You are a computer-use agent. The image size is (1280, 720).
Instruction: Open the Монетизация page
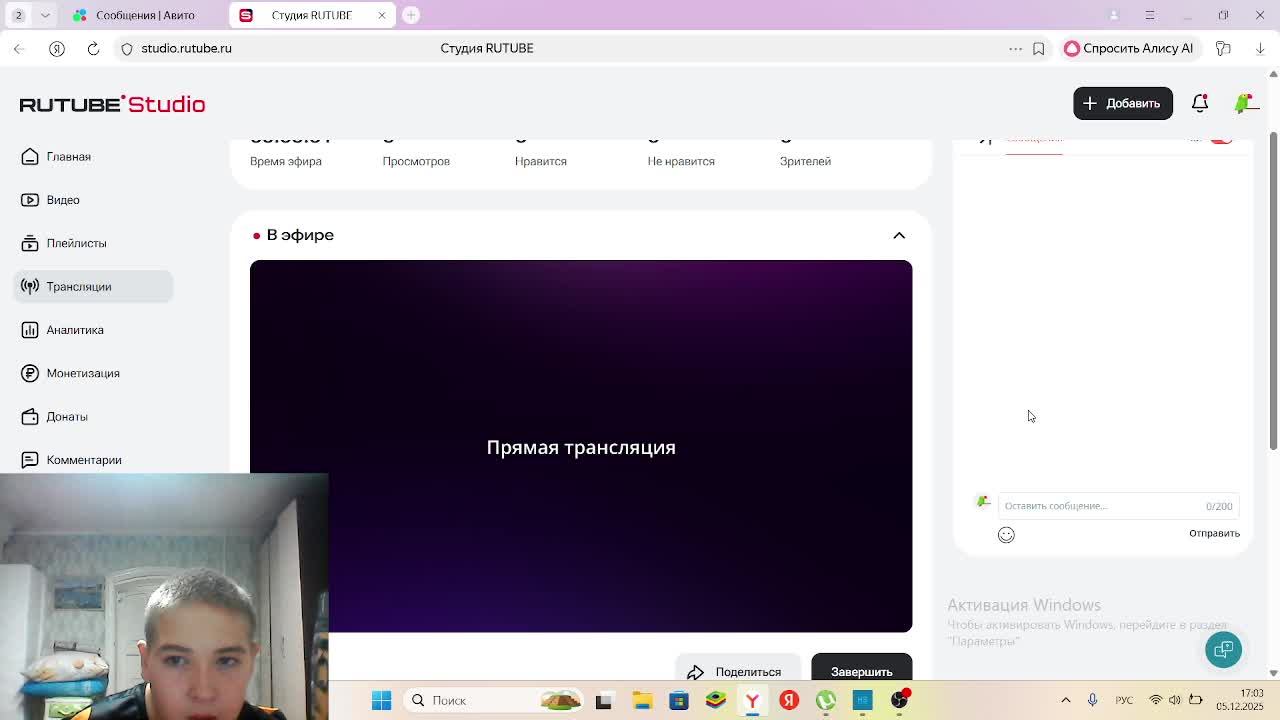click(x=83, y=373)
